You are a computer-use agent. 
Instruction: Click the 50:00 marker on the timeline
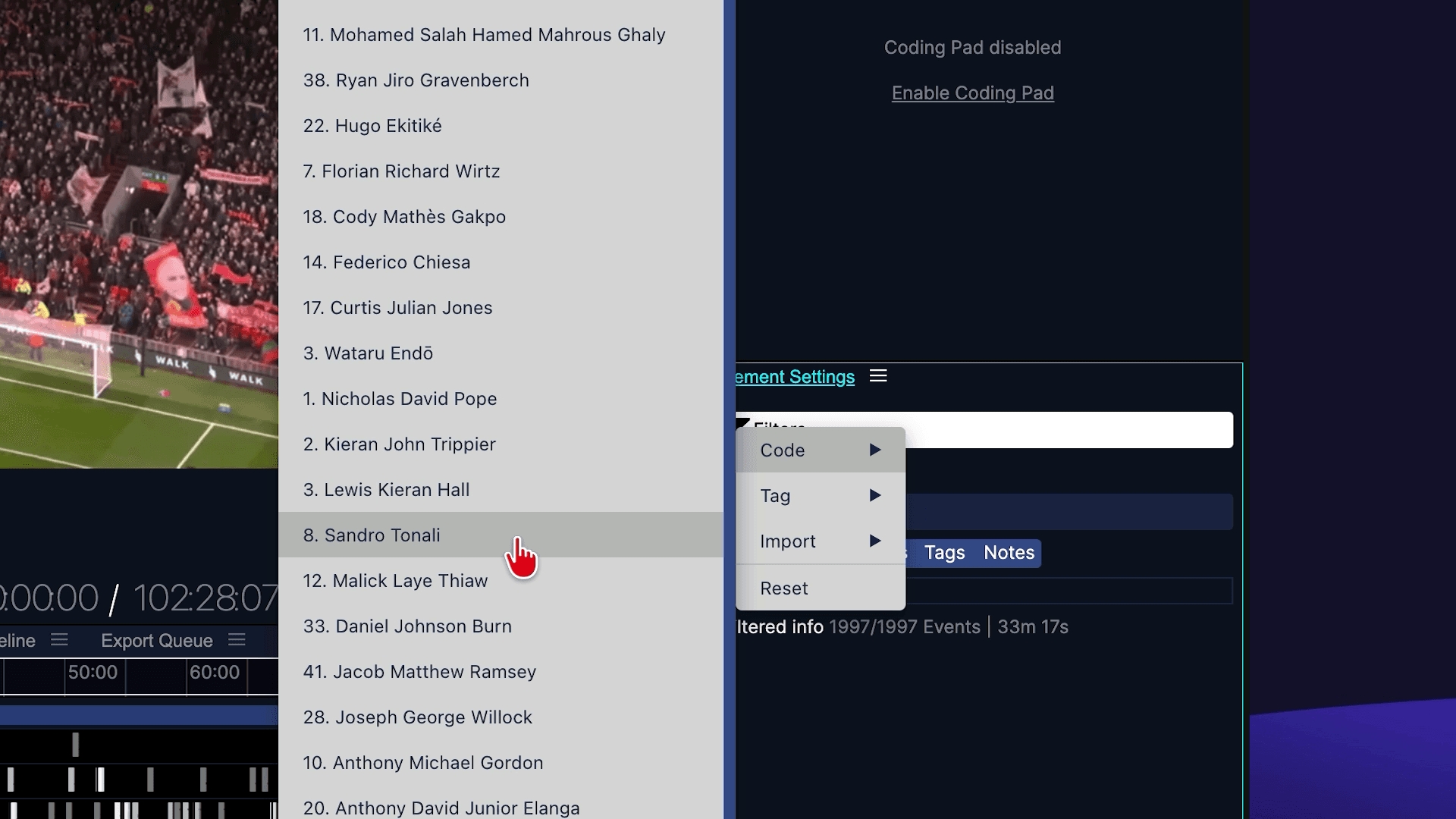coord(93,673)
